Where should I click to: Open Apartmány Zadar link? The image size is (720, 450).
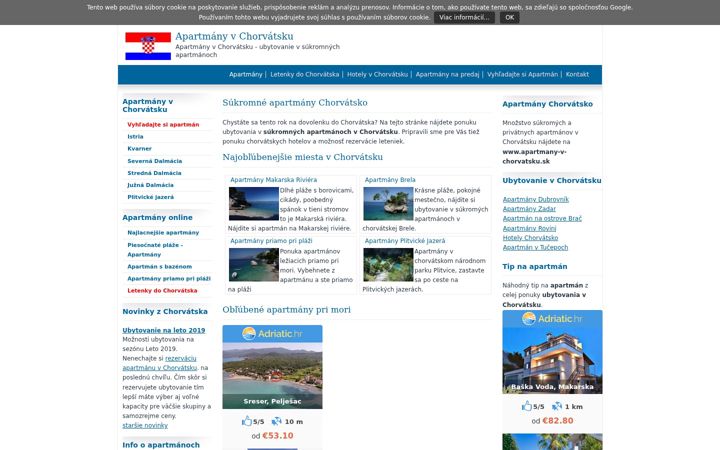[529, 209]
